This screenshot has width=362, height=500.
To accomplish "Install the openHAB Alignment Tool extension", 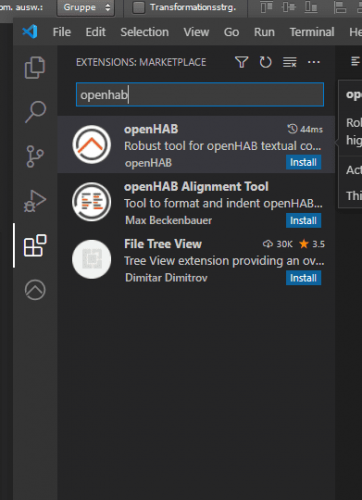I will click(x=303, y=220).
